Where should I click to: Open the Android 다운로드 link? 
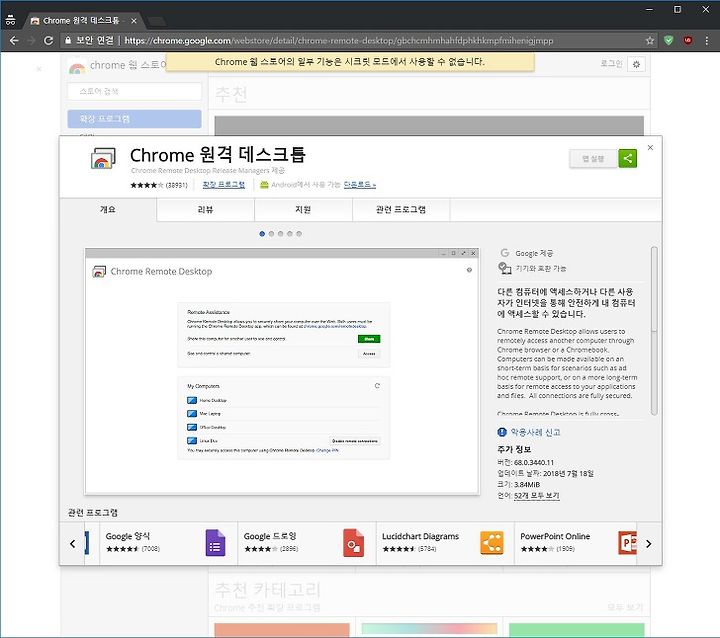(x=360, y=185)
